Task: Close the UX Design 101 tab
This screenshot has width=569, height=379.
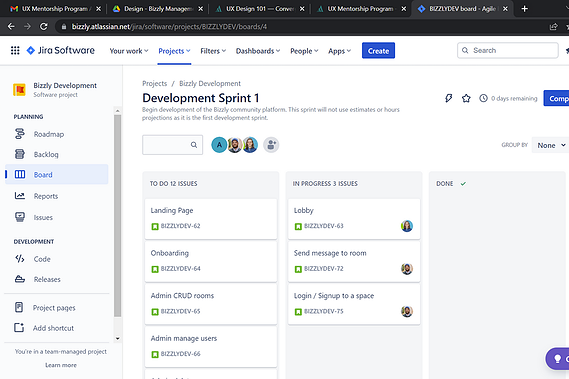Action: (x=302, y=9)
